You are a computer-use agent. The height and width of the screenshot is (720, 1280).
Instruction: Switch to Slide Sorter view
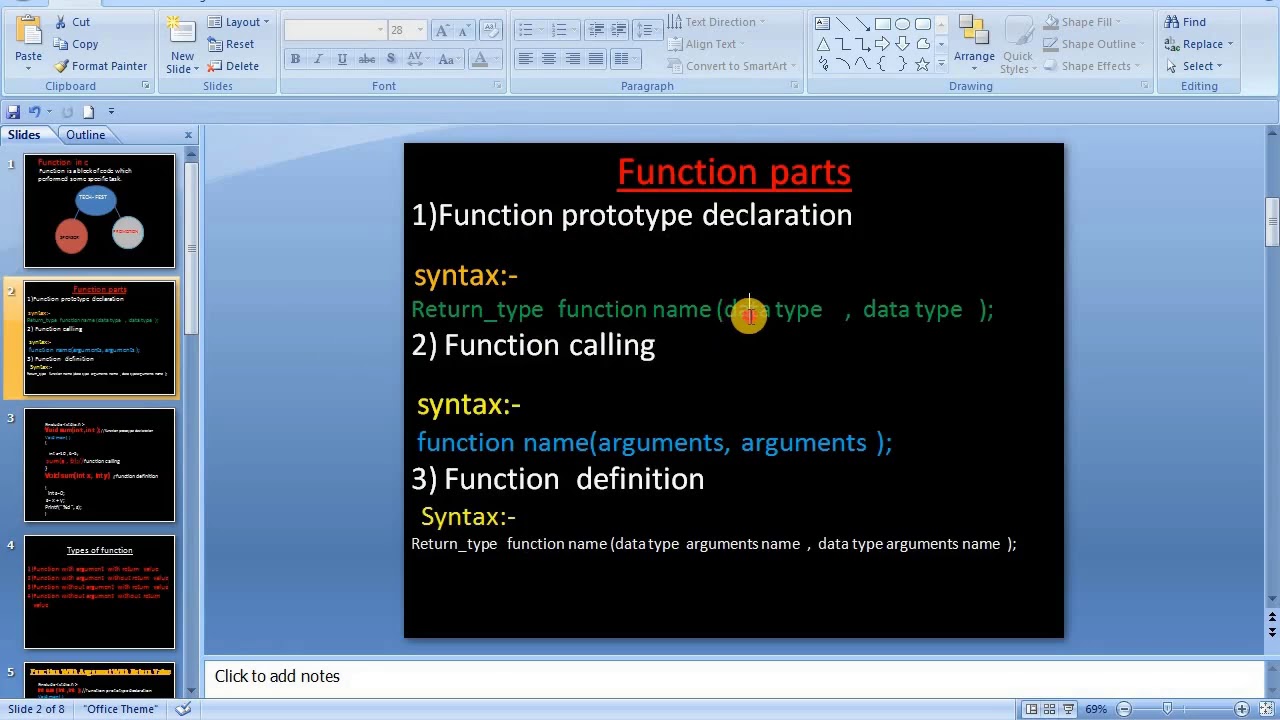click(x=1049, y=709)
